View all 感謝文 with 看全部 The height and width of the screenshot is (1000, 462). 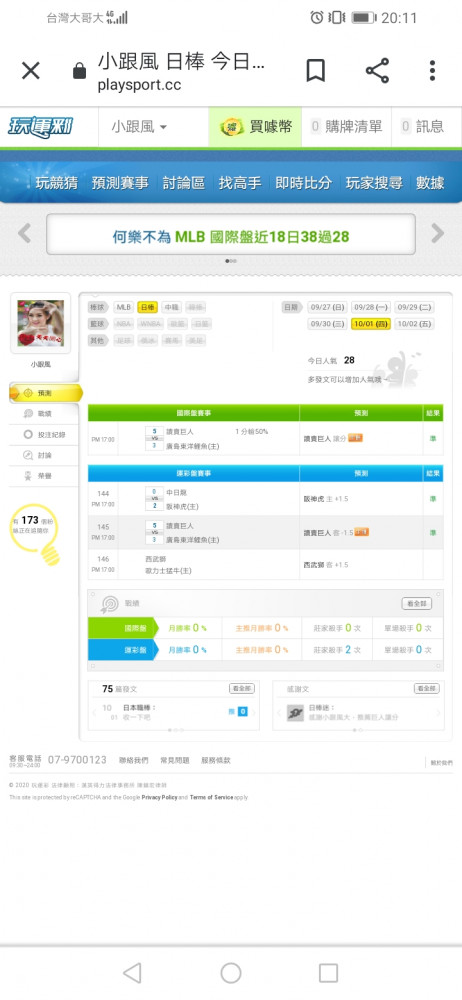point(427,689)
